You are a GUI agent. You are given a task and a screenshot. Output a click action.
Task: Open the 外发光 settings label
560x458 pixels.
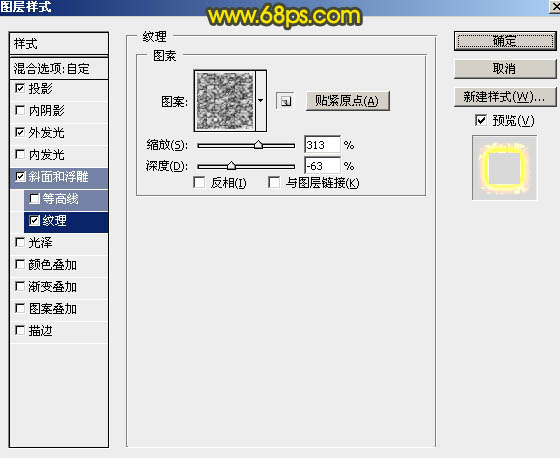46,133
